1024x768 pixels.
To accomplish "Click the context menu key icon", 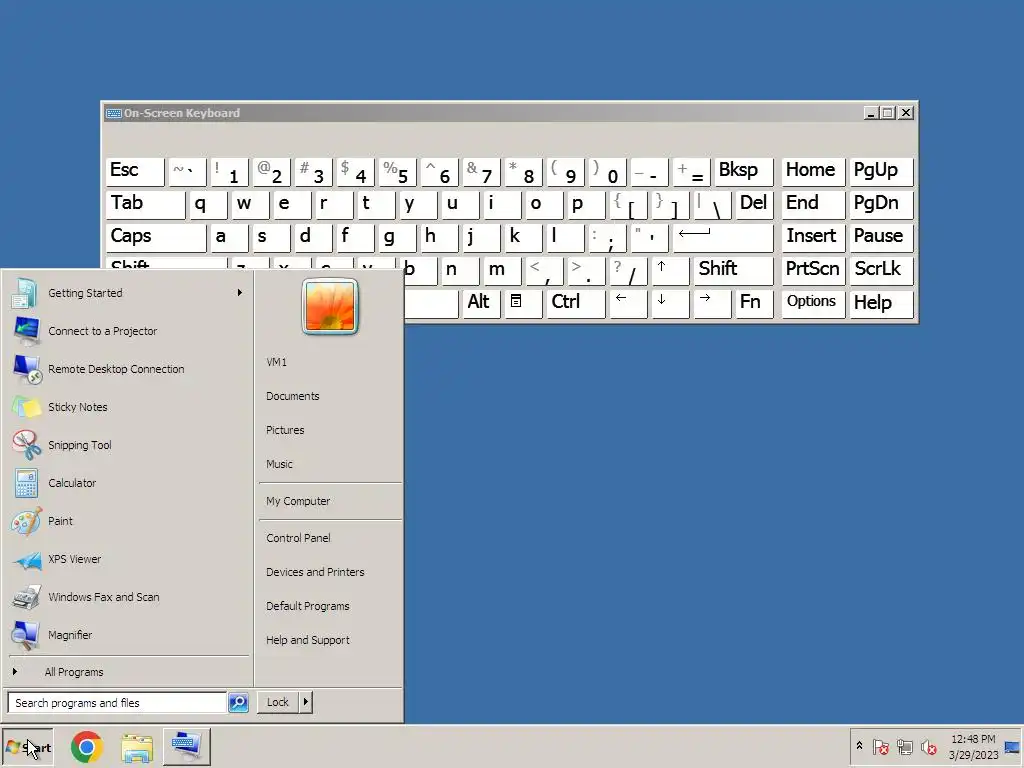I will tap(523, 304).
